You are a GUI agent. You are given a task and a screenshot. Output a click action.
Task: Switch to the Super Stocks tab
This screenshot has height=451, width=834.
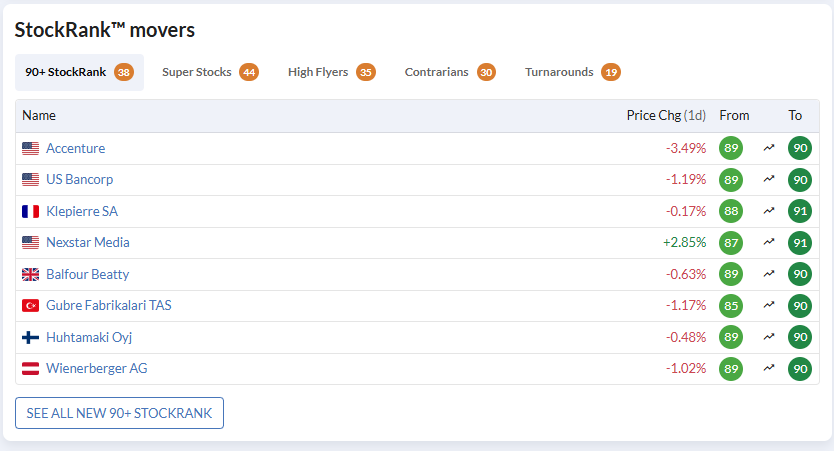210,72
